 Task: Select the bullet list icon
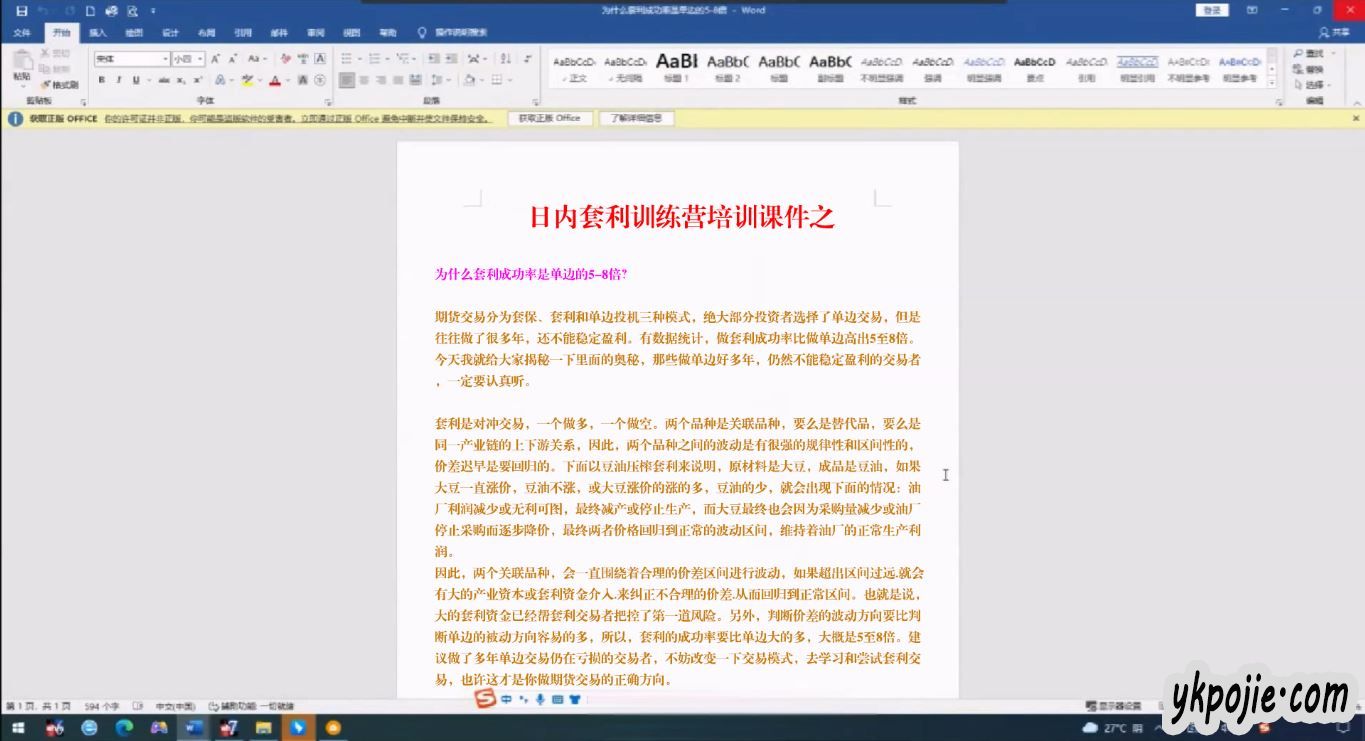(x=346, y=59)
